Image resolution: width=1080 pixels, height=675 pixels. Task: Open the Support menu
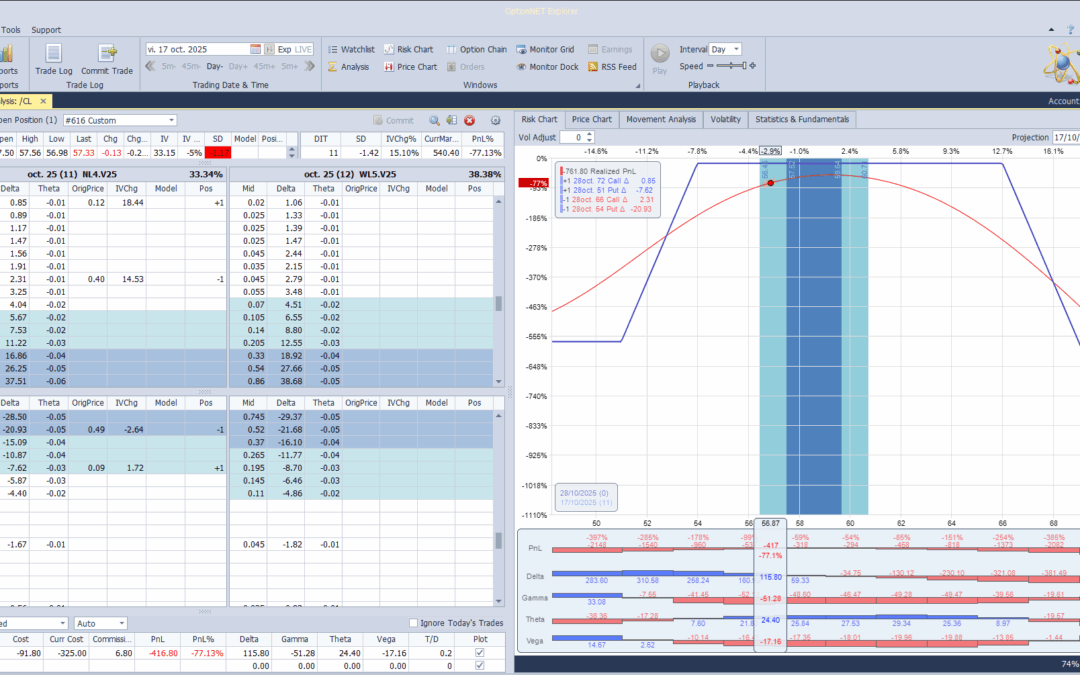click(46, 30)
